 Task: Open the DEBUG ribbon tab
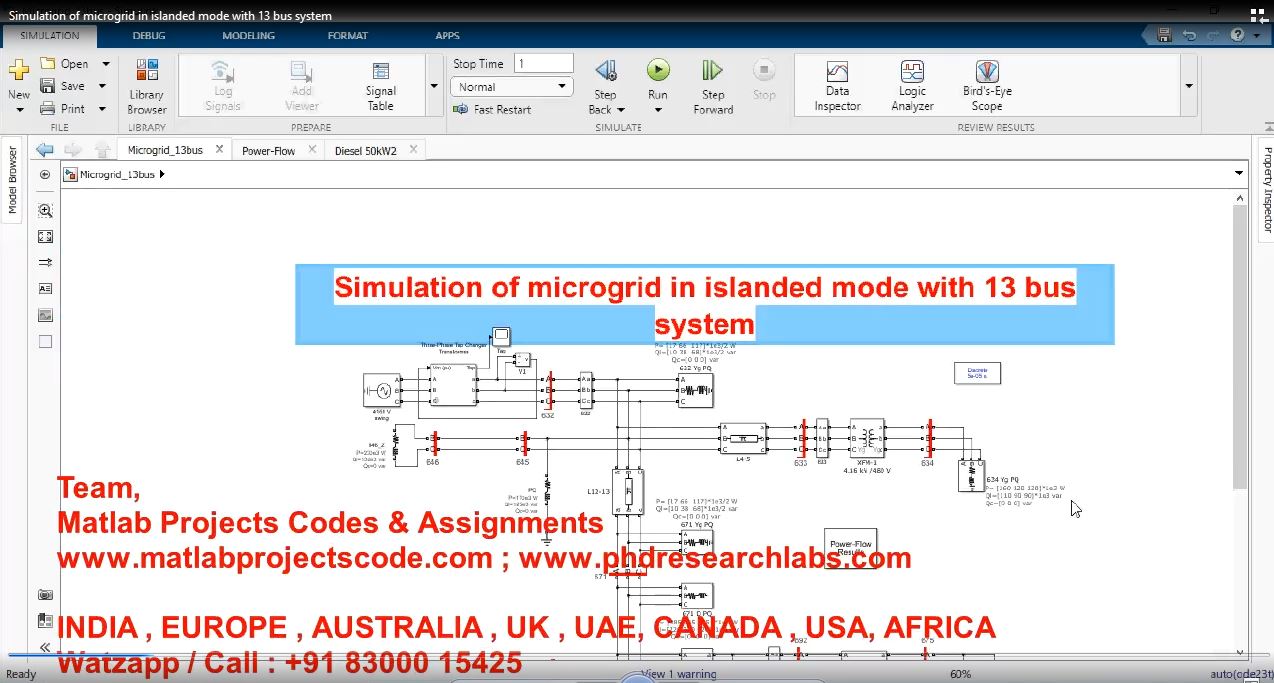pyautogui.click(x=149, y=35)
